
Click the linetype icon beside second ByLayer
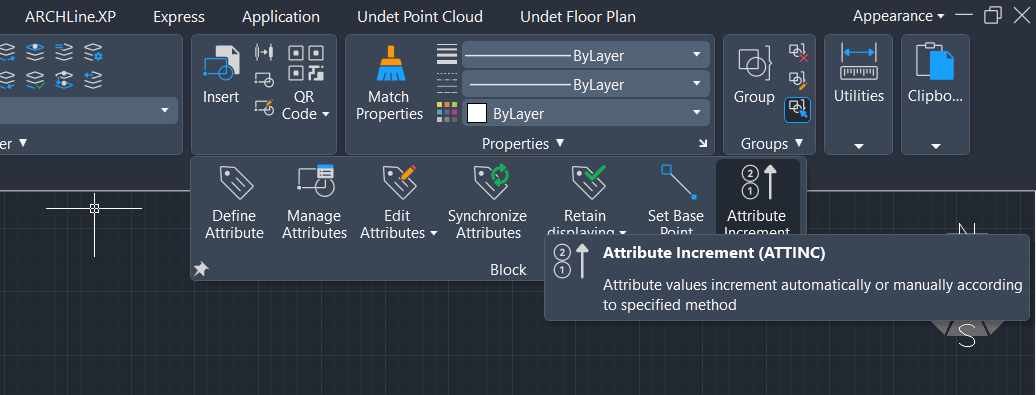[447, 83]
